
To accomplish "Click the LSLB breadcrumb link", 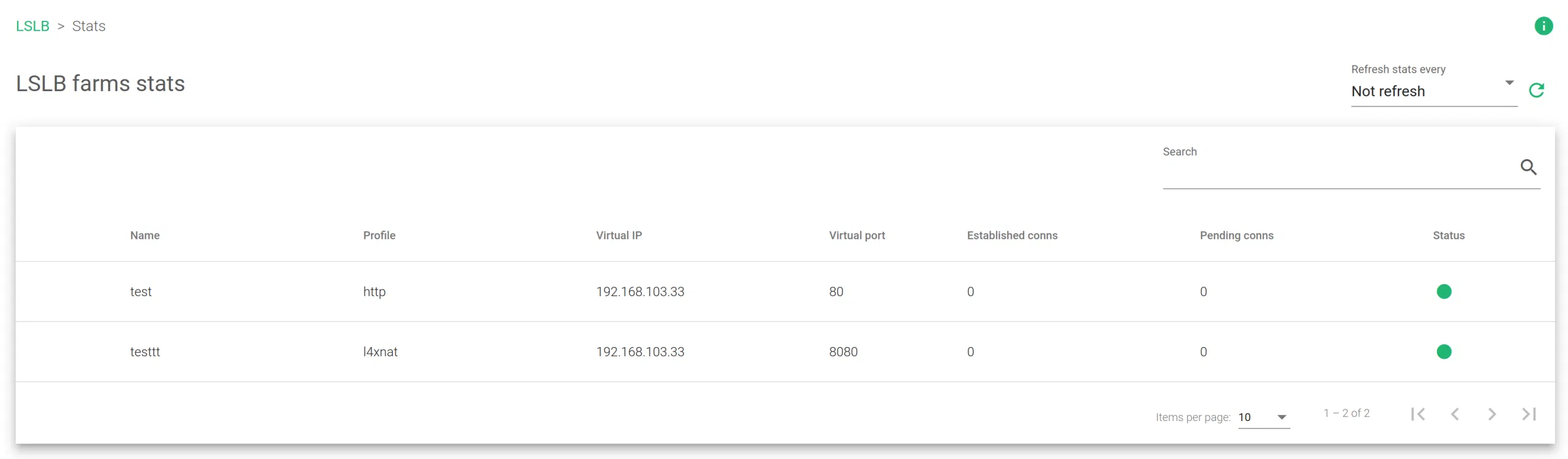I will 32,26.
